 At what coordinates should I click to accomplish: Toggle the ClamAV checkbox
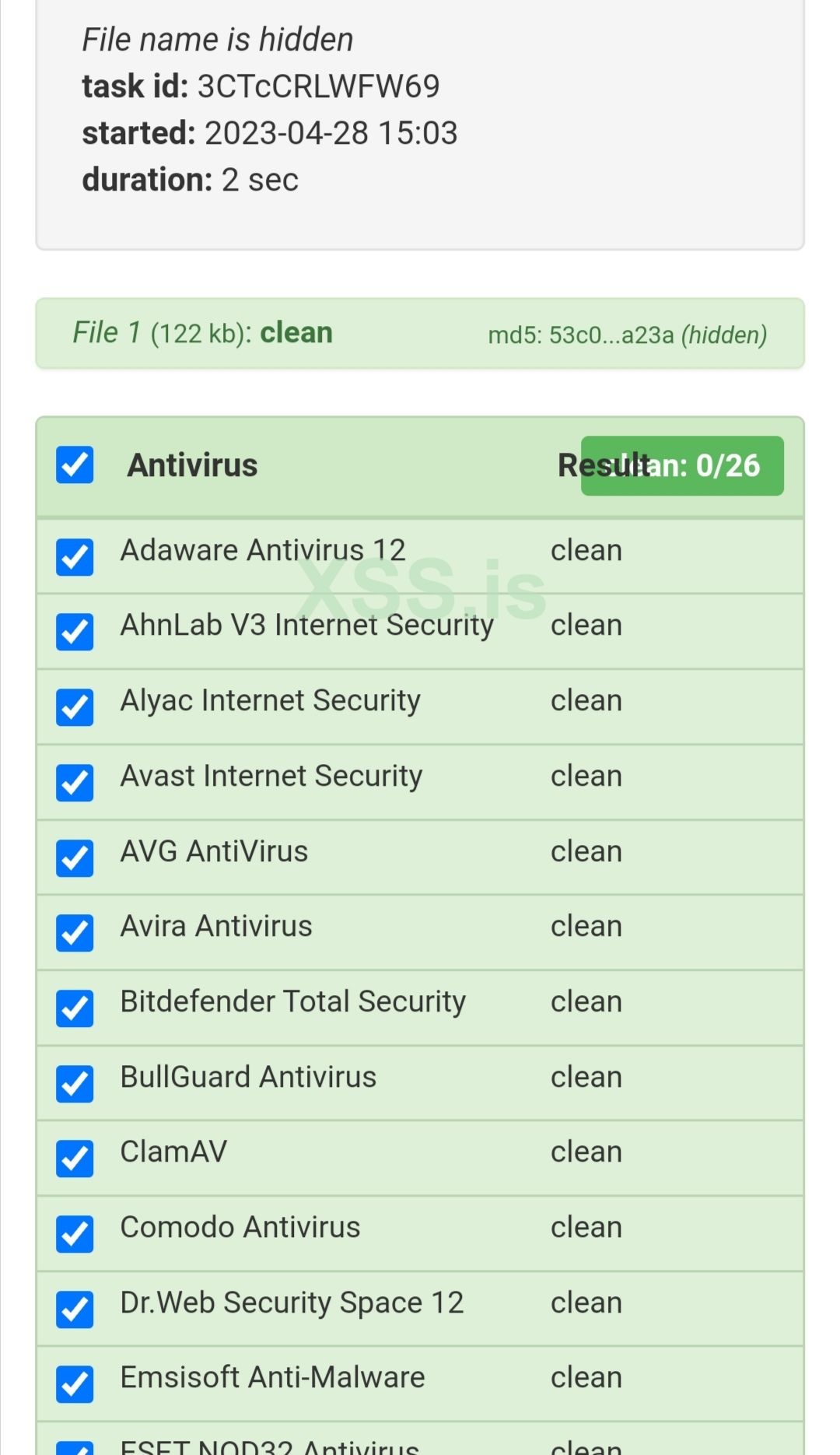(x=75, y=1159)
